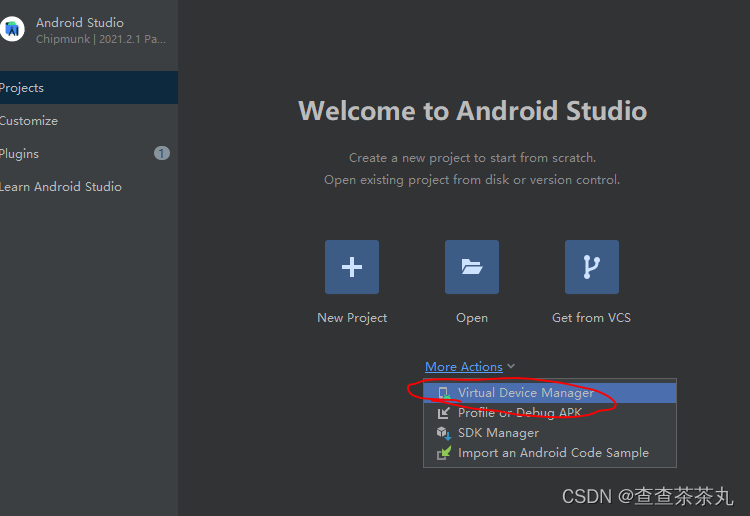
Task: Open Learn Android Studio section
Action: 89,187
